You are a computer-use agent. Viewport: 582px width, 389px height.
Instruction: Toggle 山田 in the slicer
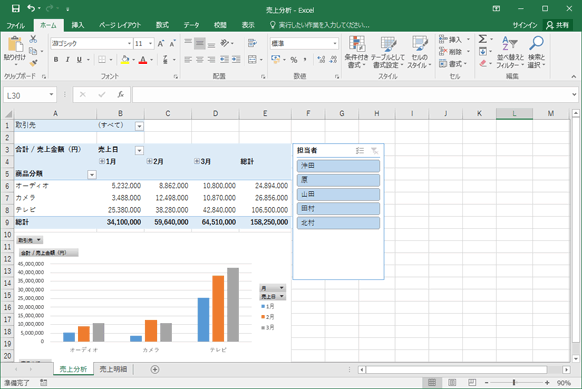pos(338,194)
